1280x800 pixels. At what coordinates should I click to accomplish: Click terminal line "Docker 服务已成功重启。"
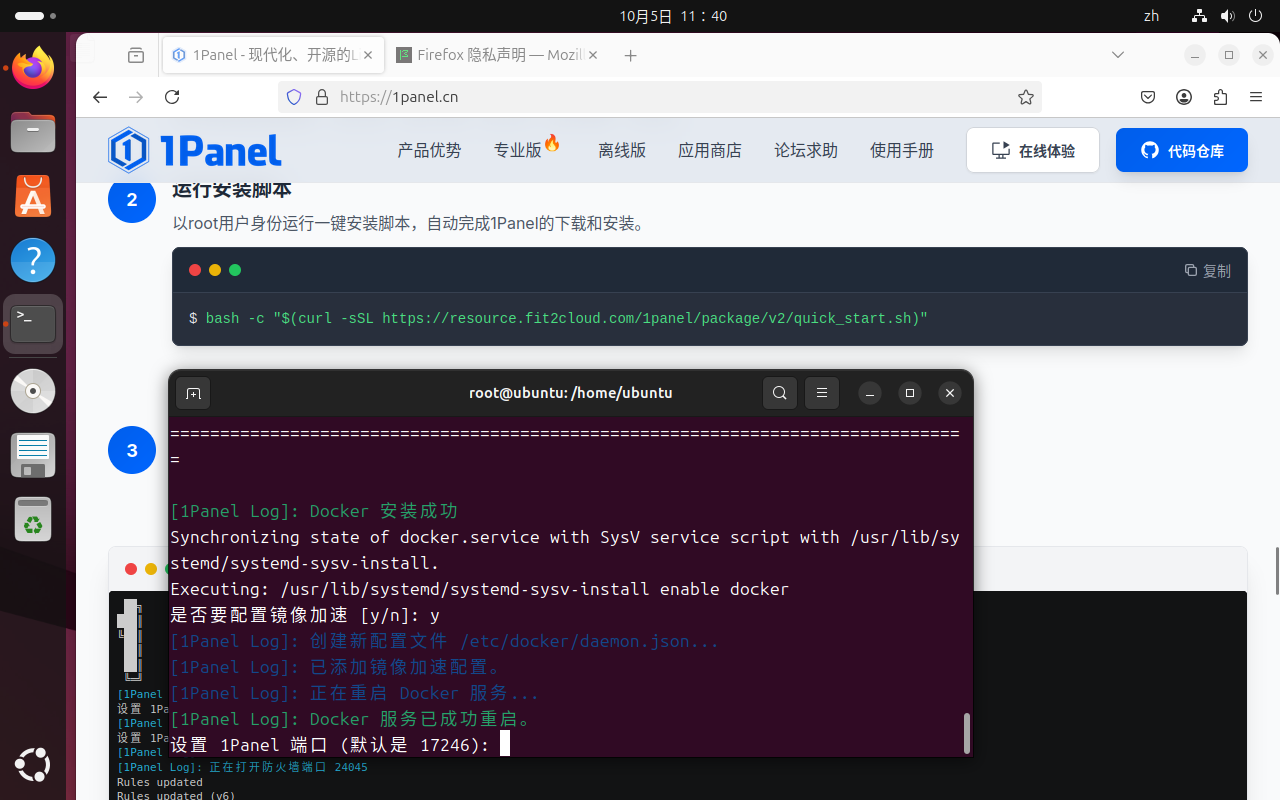pyautogui.click(x=350, y=719)
